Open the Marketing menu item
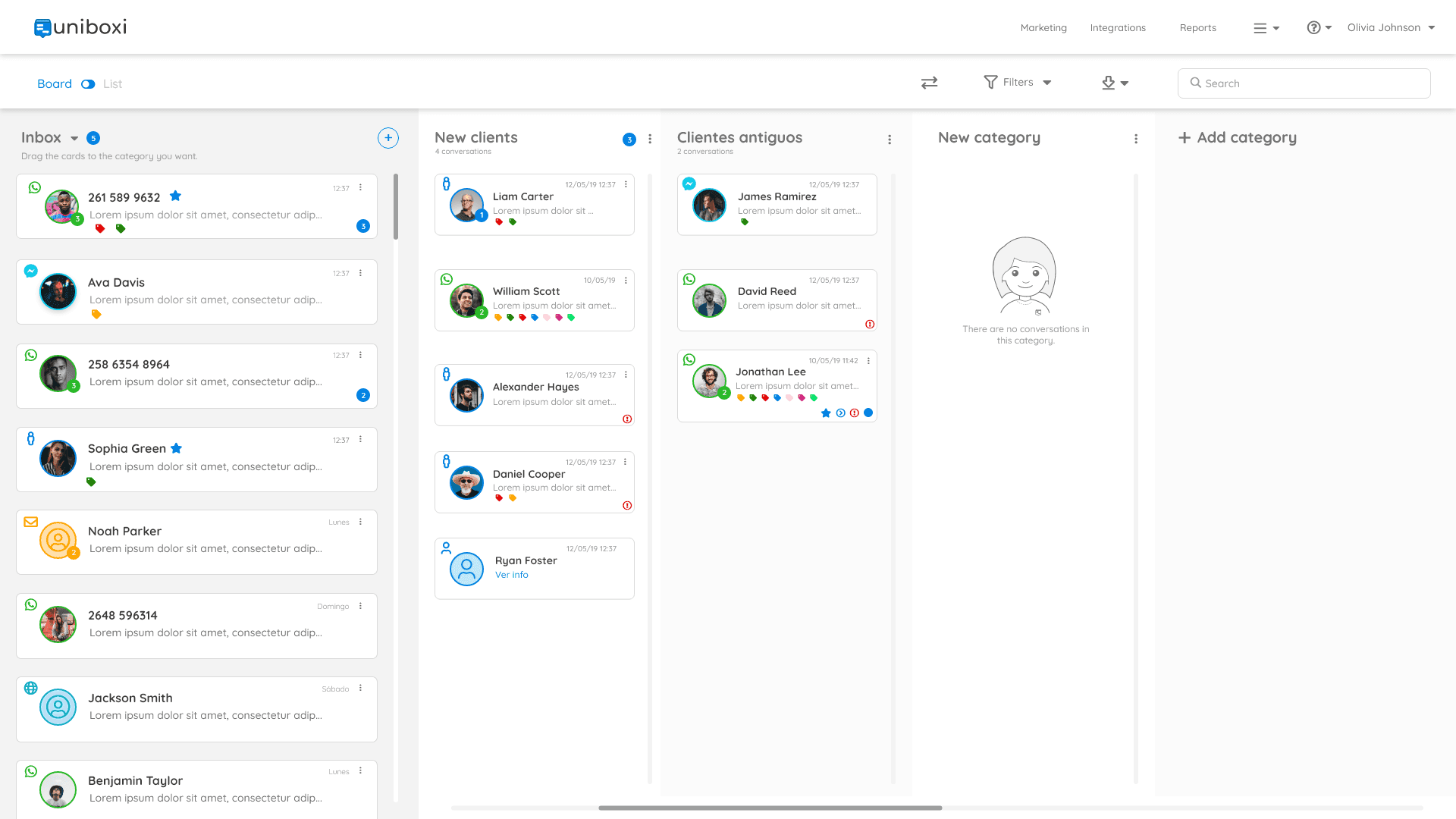1456x819 pixels. point(1043,28)
